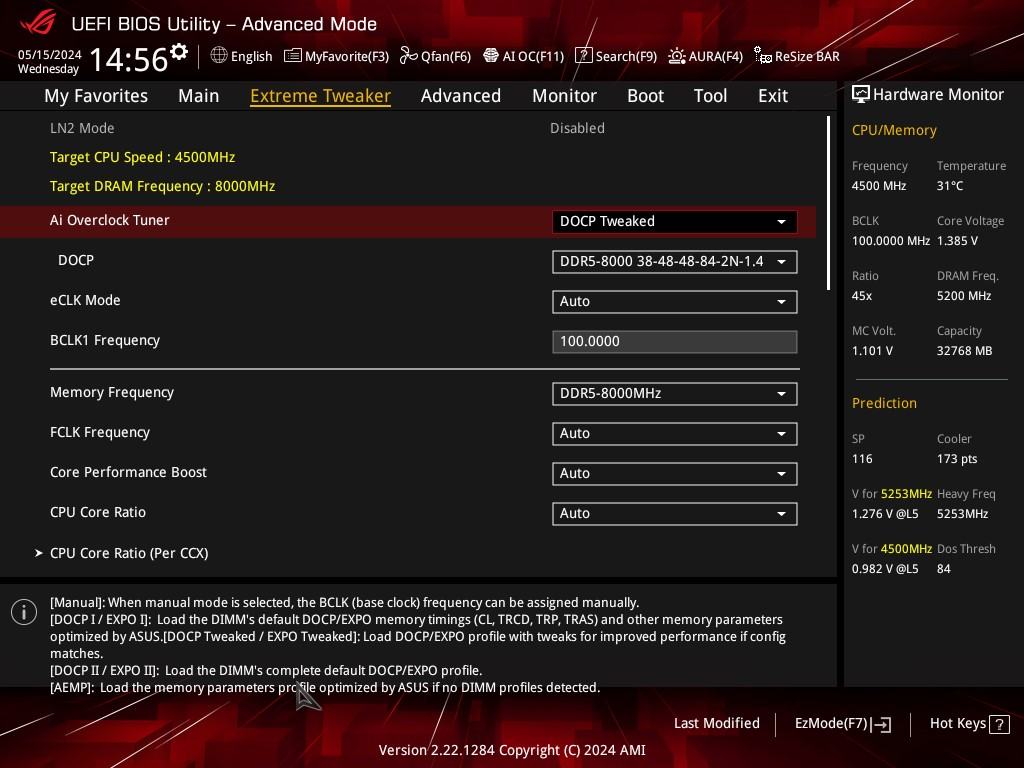This screenshot has height=768, width=1024.
Task: Click the 1.385 V core voltage value
Action: (957, 241)
